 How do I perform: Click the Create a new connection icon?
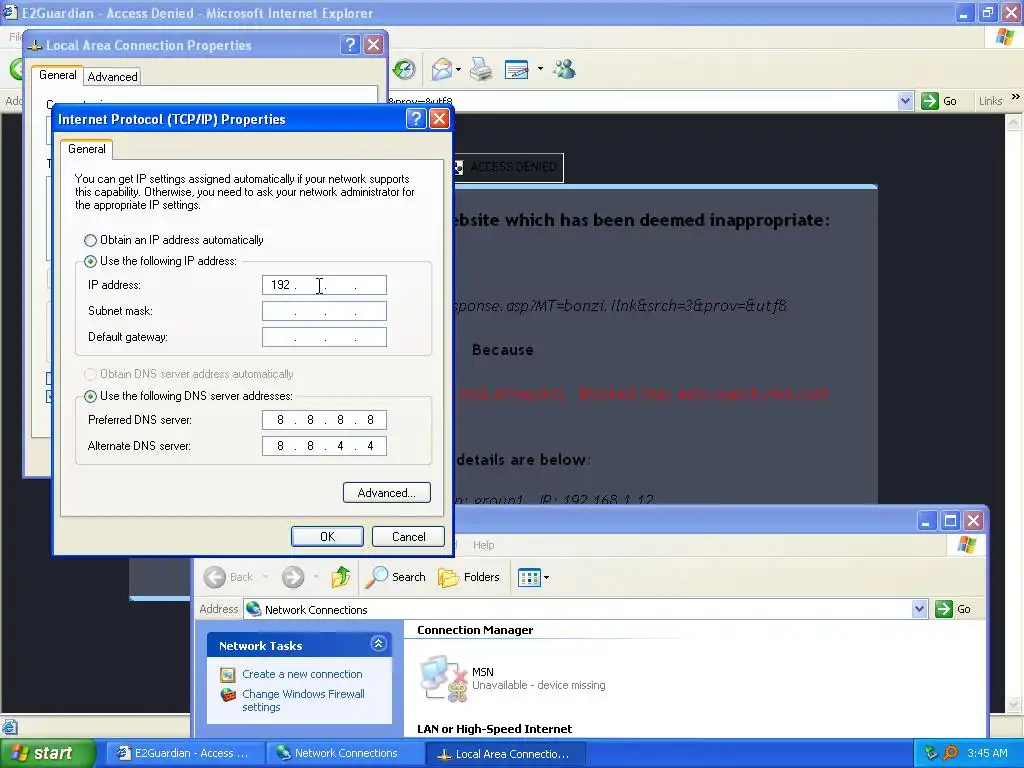click(x=227, y=675)
